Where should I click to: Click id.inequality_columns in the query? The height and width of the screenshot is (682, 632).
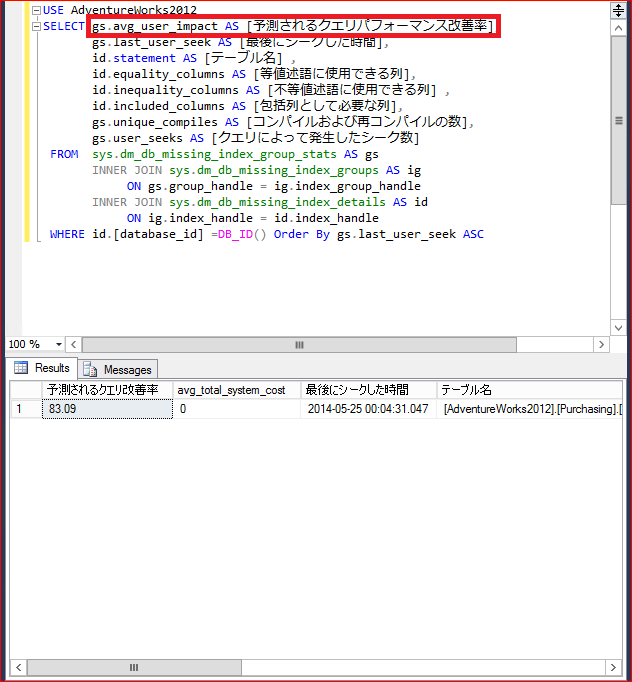[x=165, y=90]
